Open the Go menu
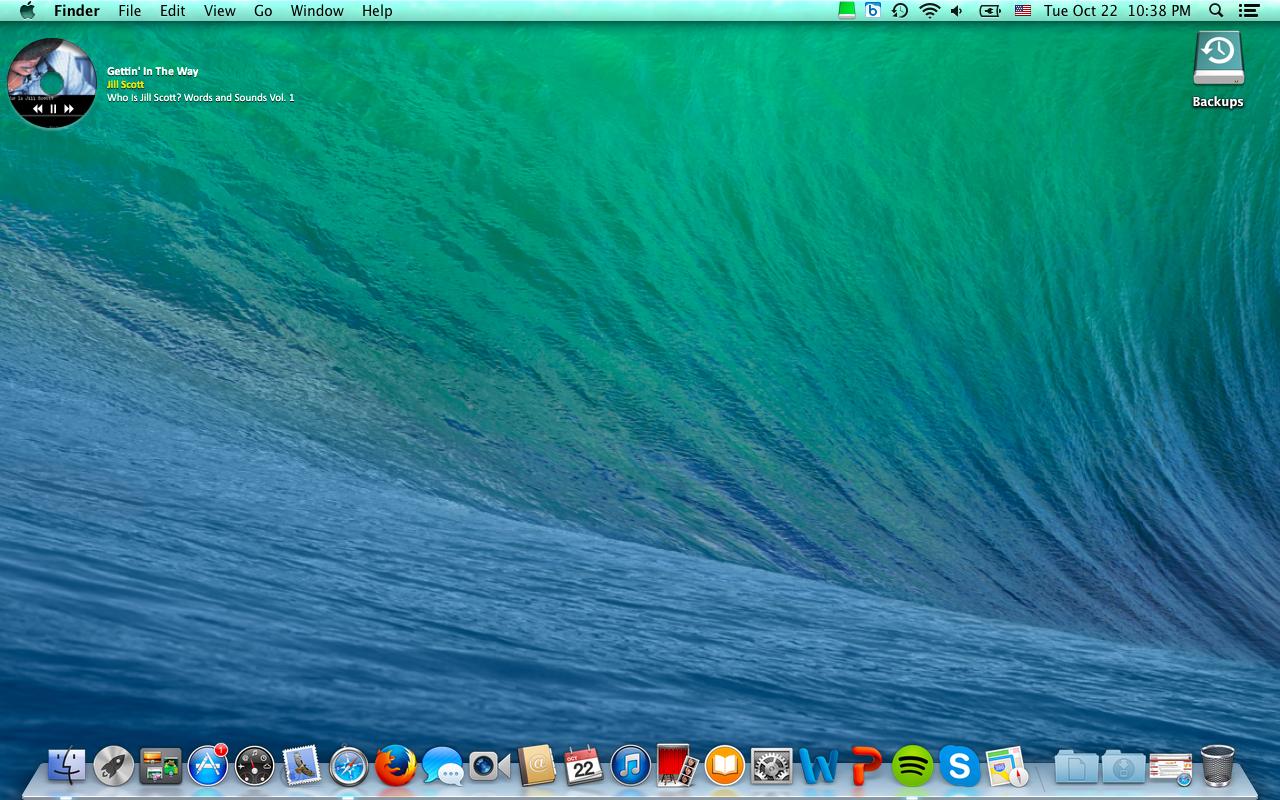The height and width of the screenshot is (800, 1280). point(263,11)
